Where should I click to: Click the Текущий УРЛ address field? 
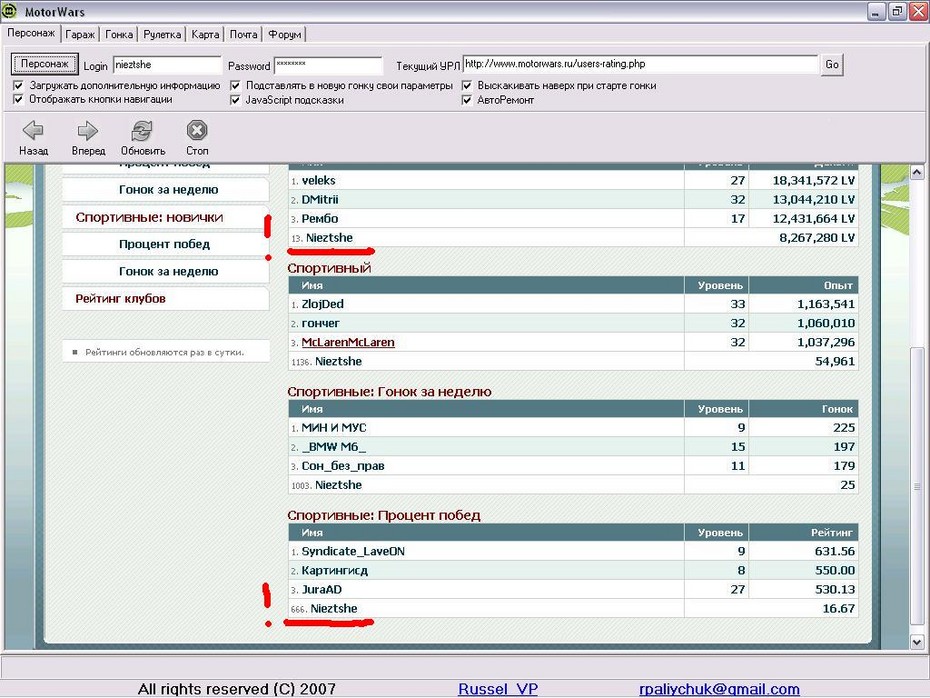pyautogui.click(x=641, y=64)
